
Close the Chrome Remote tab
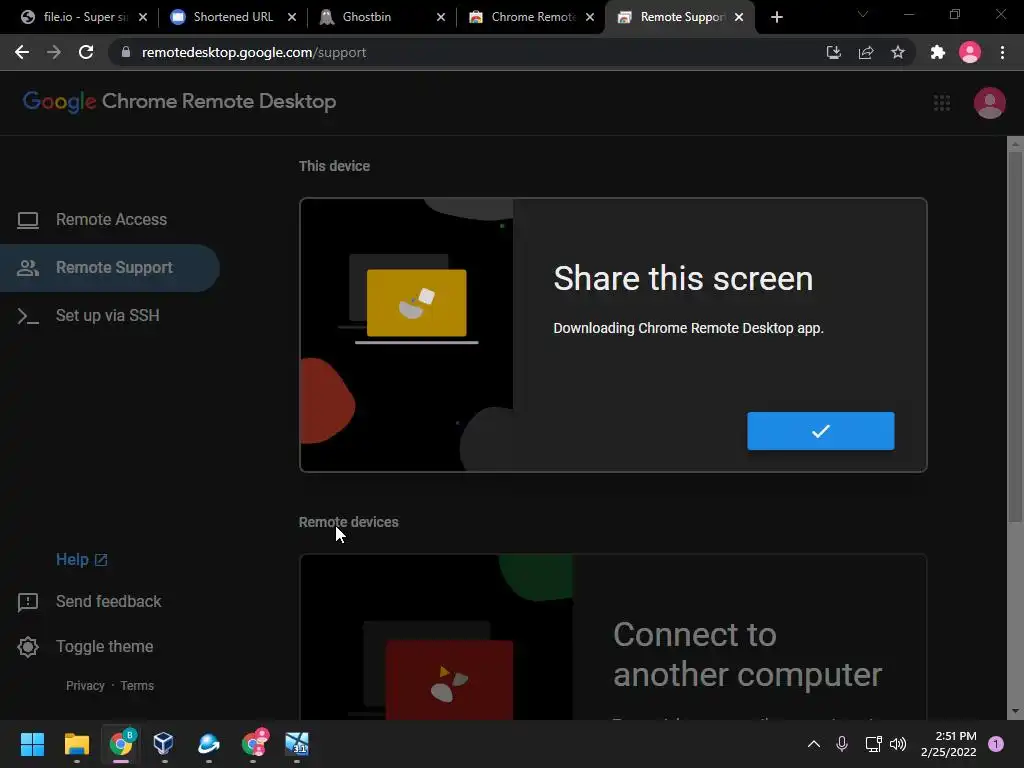[x=590, y=17]
